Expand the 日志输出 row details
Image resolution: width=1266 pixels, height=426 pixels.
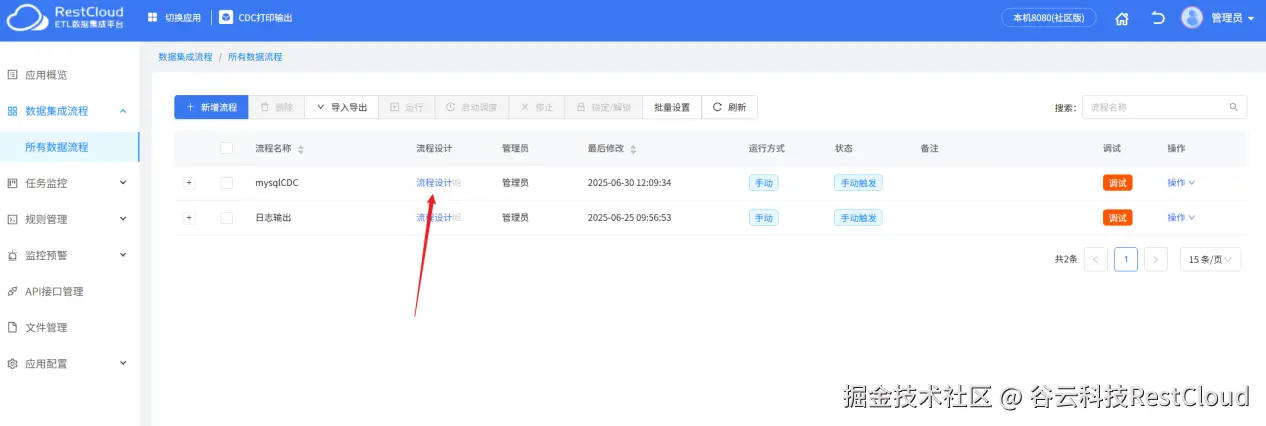(x=189, y=217)
